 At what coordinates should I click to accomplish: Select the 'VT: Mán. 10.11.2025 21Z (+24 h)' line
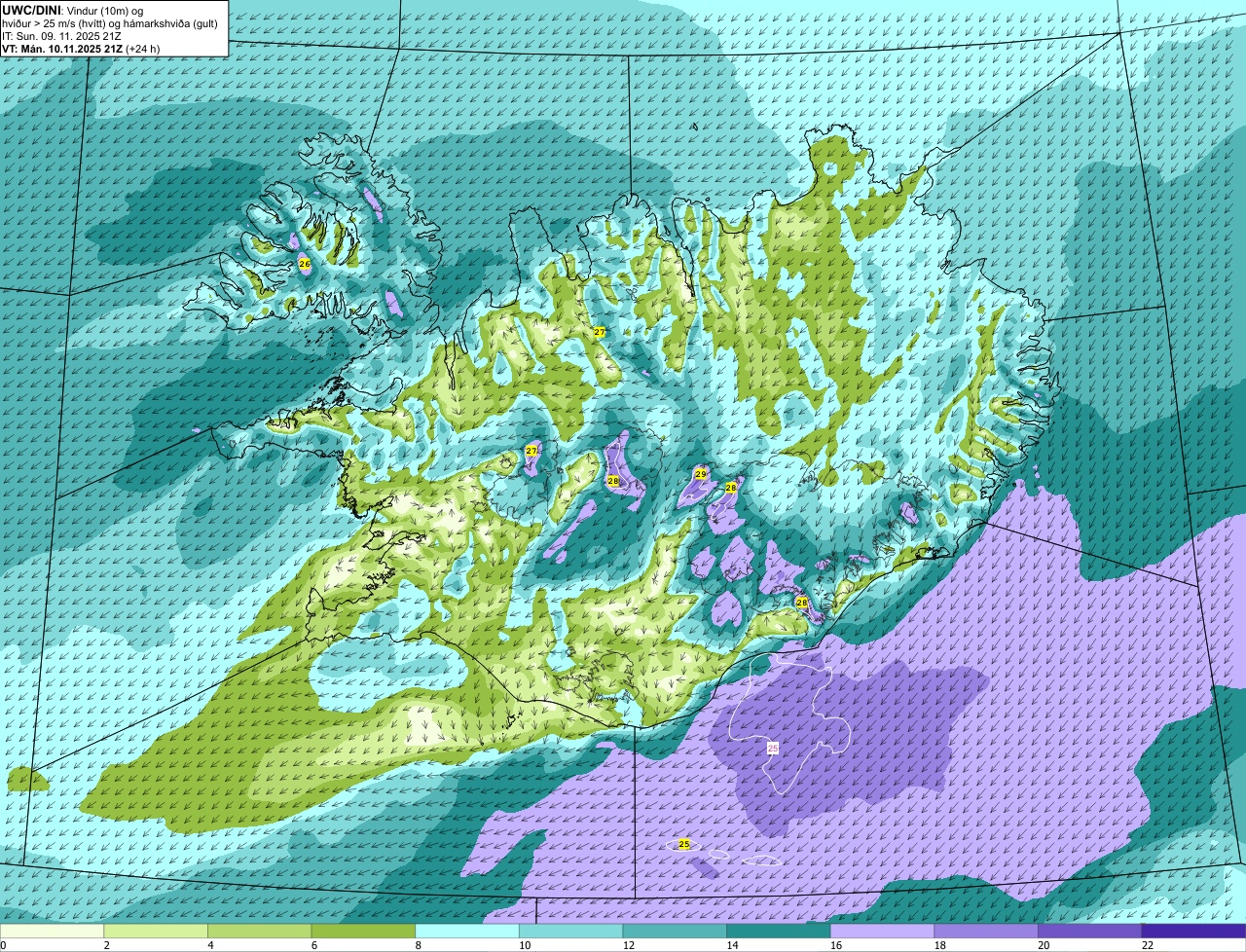[81, 49]
